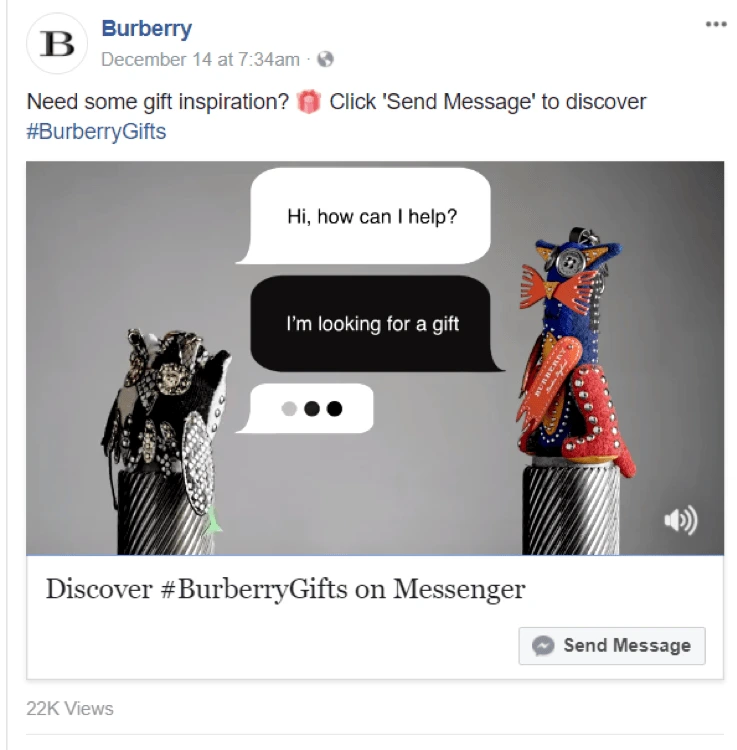
Task: Click the Burberry 'B' profile avatar
Action: 57,44
